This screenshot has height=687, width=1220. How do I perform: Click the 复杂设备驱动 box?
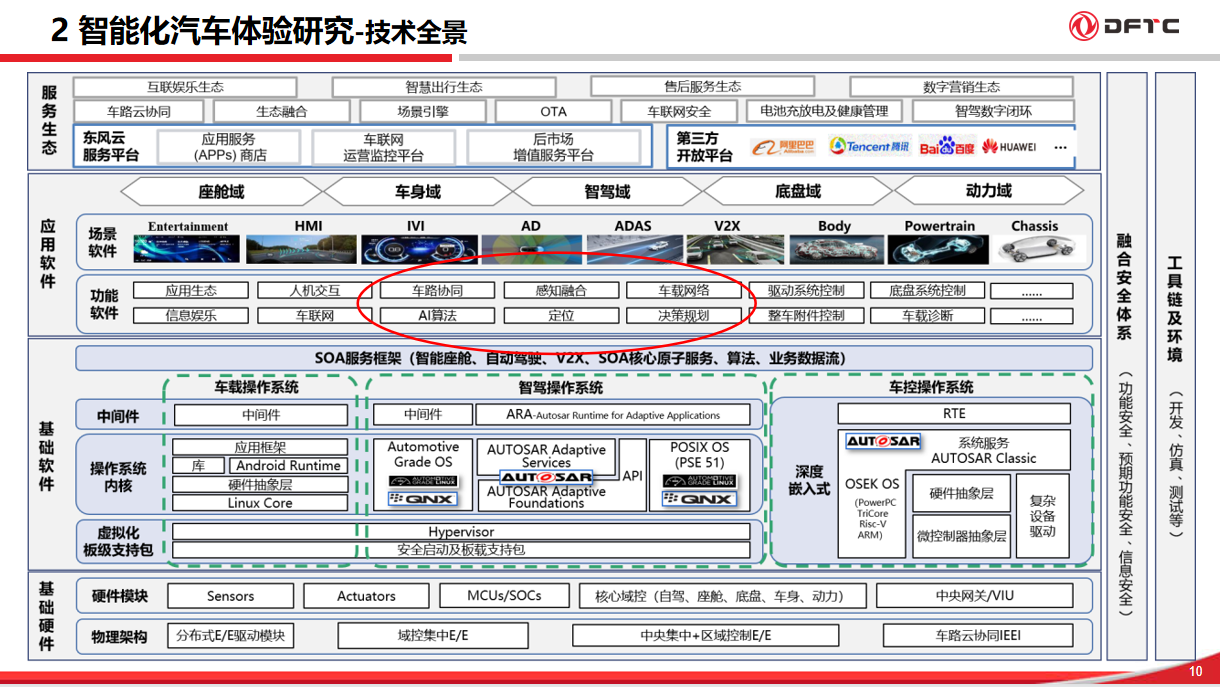(x=1043, y=515)
